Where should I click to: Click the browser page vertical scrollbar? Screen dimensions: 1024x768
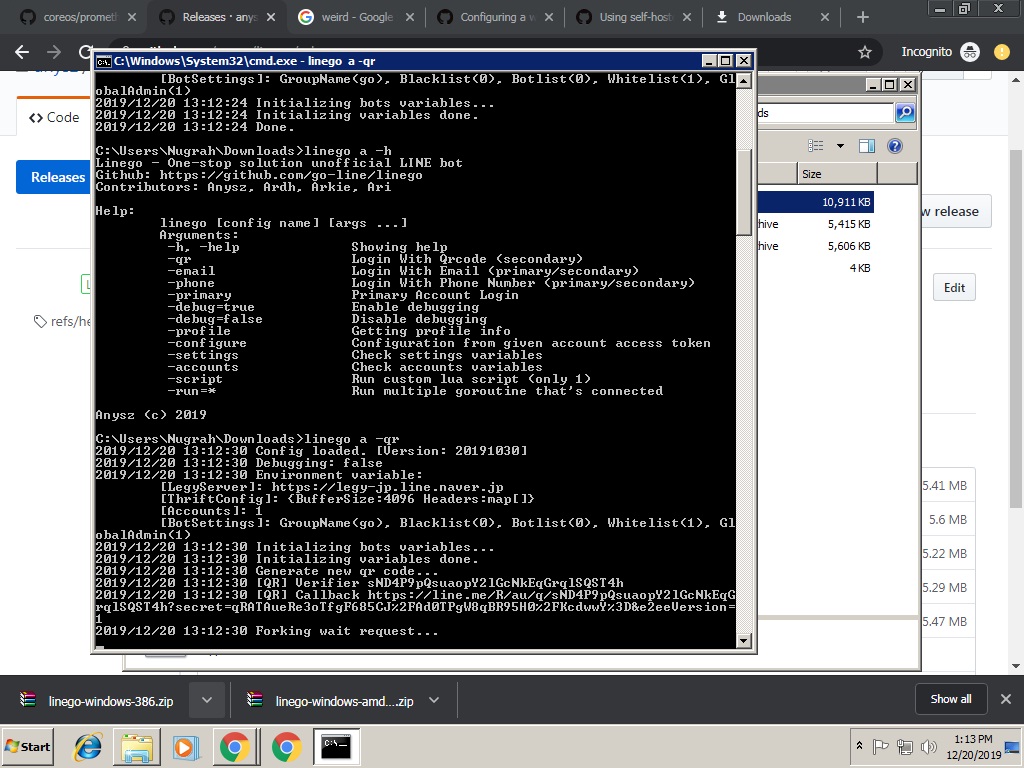point(1016,327)
